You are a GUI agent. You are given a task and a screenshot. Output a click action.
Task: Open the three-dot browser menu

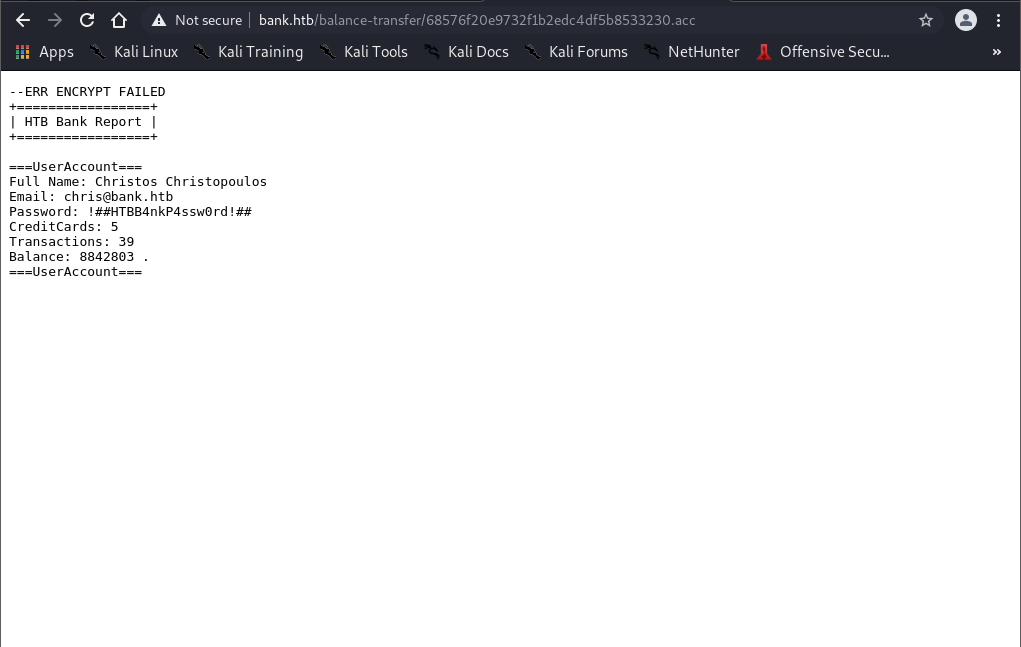tap(999, 20)
